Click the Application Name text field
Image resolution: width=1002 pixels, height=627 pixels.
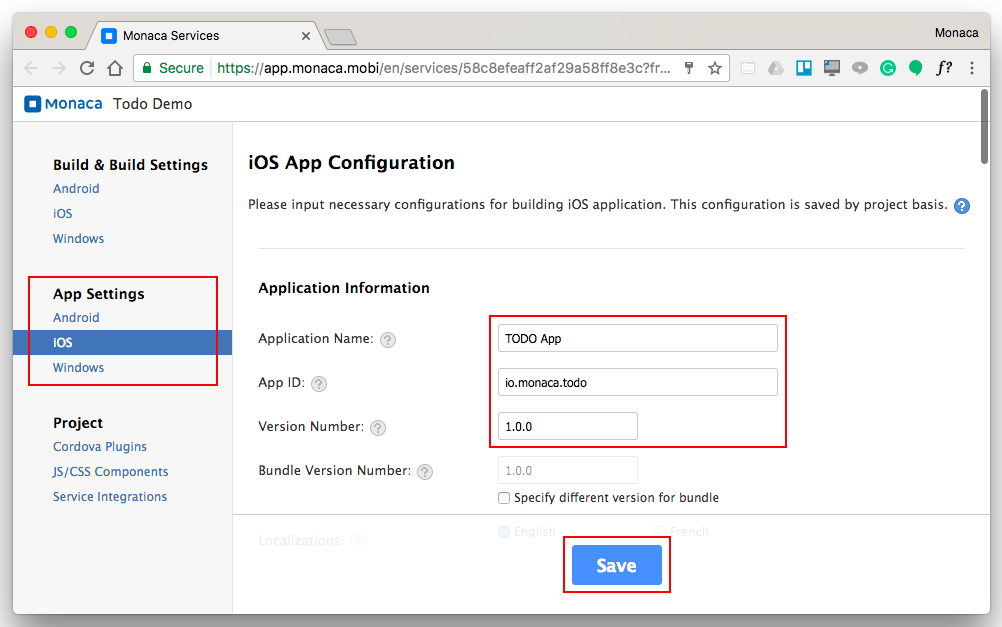[x=637, y=338]
